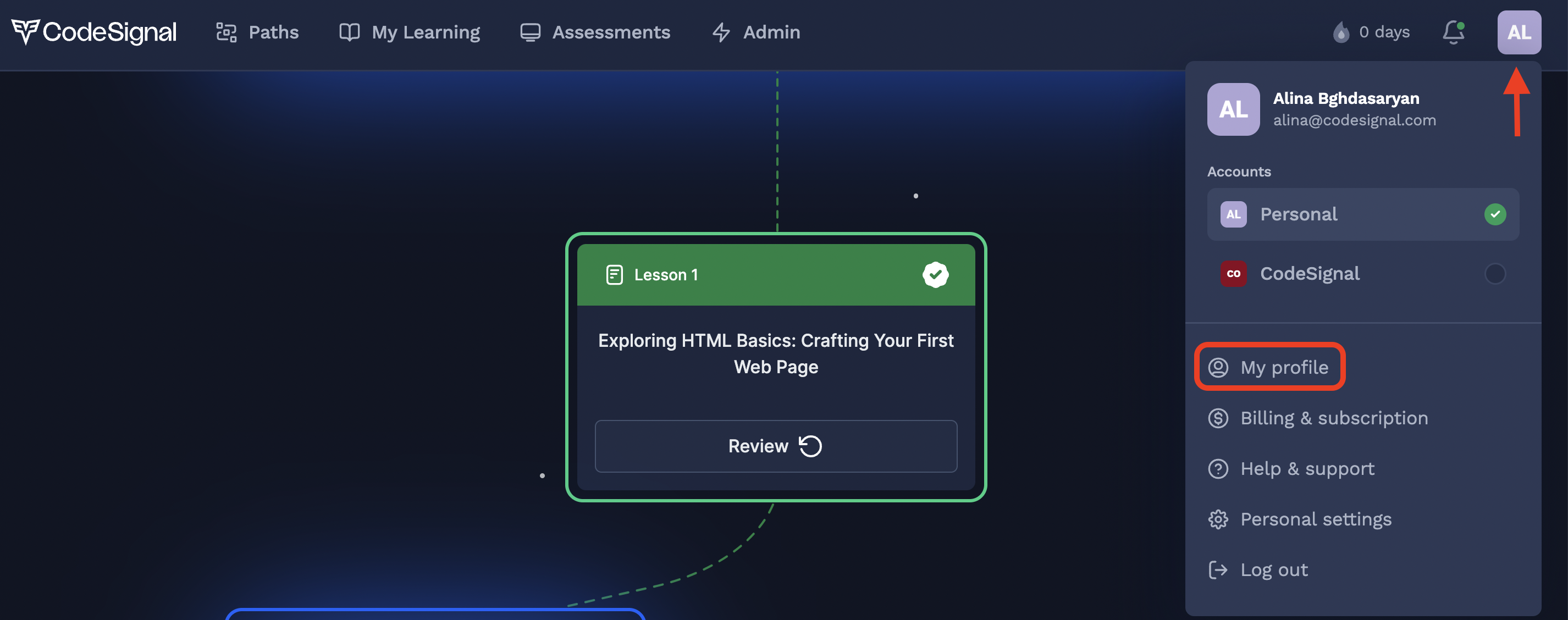Image resolution: width=1568 pixels, height=620 pixels.
Task: Go to My Learning
Action: (409, 32)
